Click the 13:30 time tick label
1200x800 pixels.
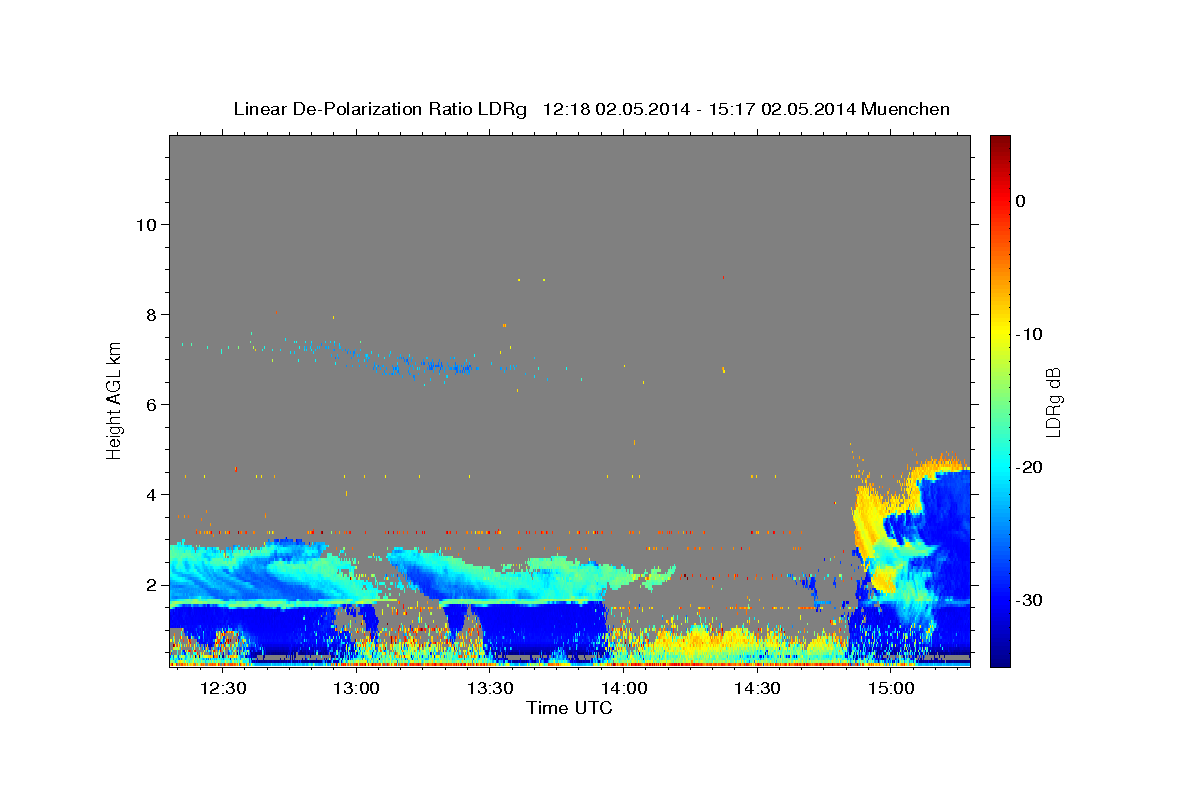(490, 688)
